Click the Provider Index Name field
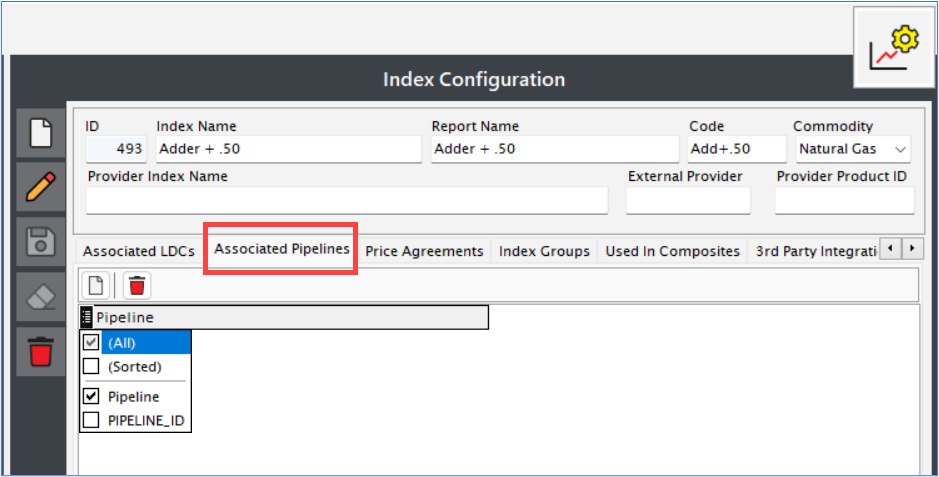The height and width of the screenshot is (477, 939). pos(347,200)
